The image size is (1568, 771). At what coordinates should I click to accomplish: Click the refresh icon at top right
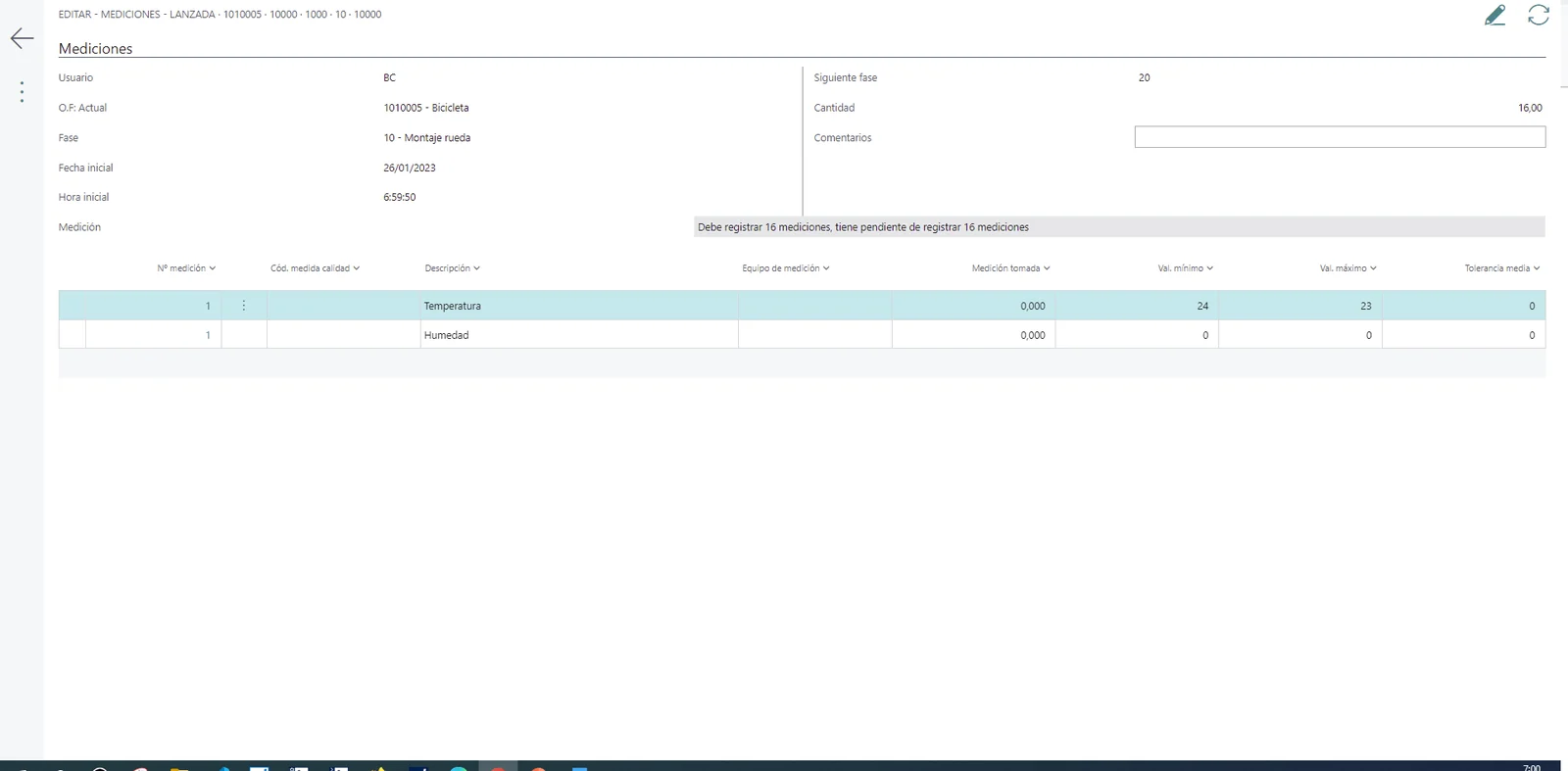tap(1539, 15)
